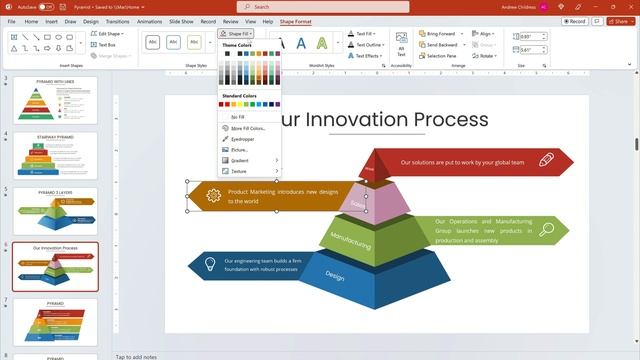Apply the second Abc shape style

pyautogui.click(x=173, y=42)
